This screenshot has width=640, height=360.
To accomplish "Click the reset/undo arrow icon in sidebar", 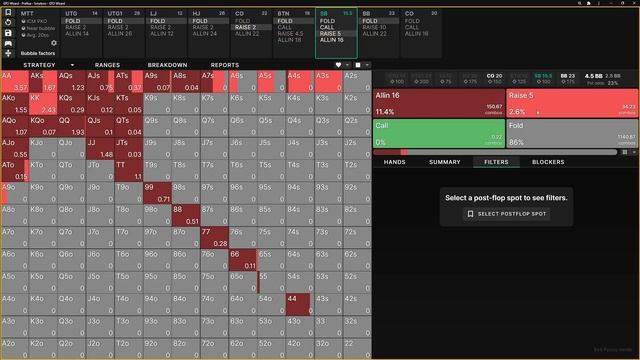I will coord(8,22).
